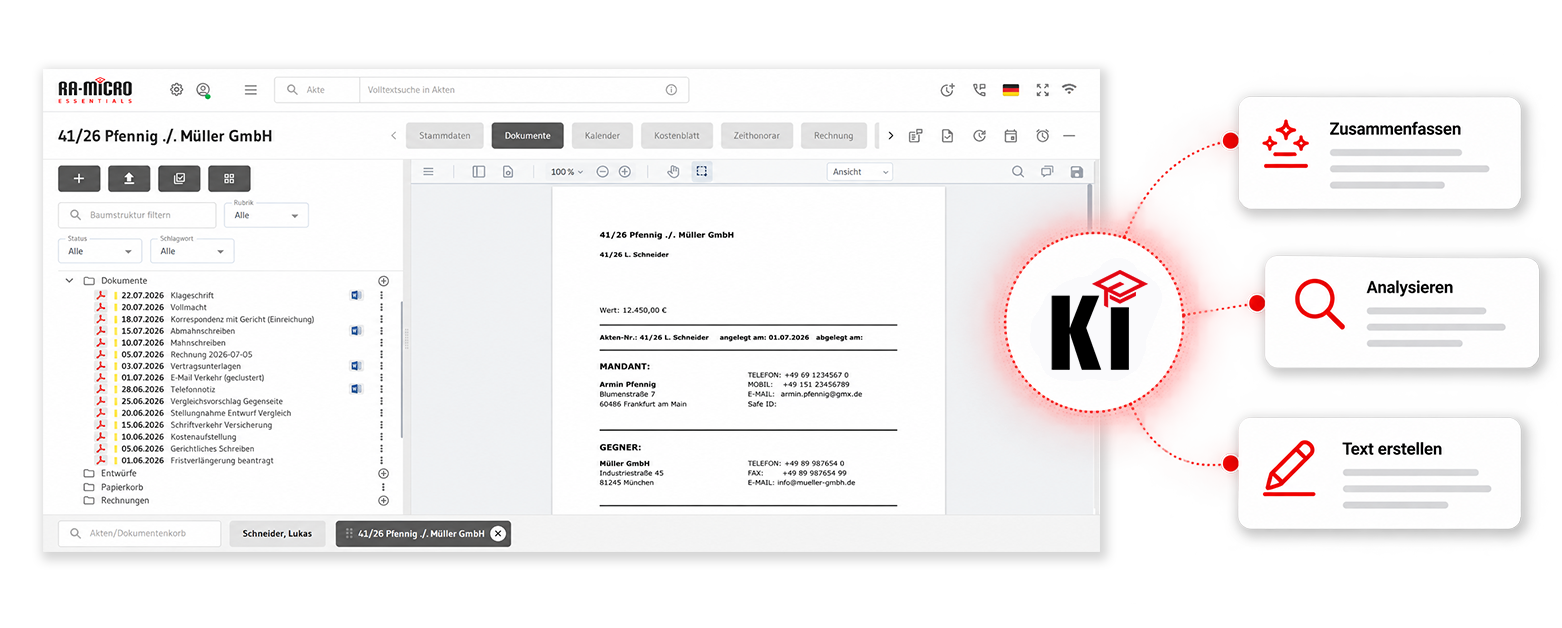Switch to the Stammdaten tab
The image size is (1562, 628).
[445, 136]
